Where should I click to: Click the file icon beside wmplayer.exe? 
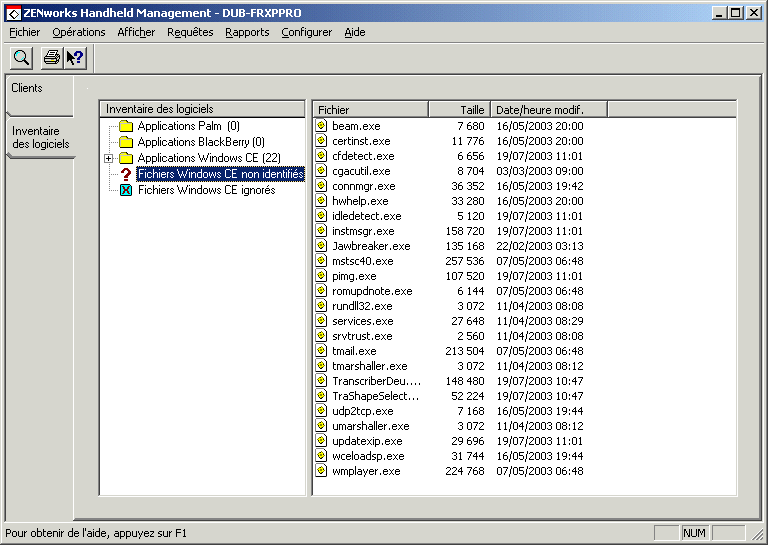[x=321, y=471]
